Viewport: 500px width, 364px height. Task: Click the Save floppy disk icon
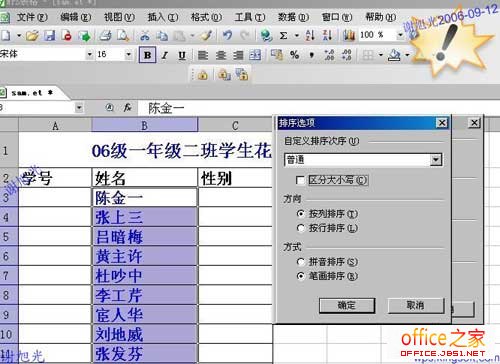coord(50,35)
